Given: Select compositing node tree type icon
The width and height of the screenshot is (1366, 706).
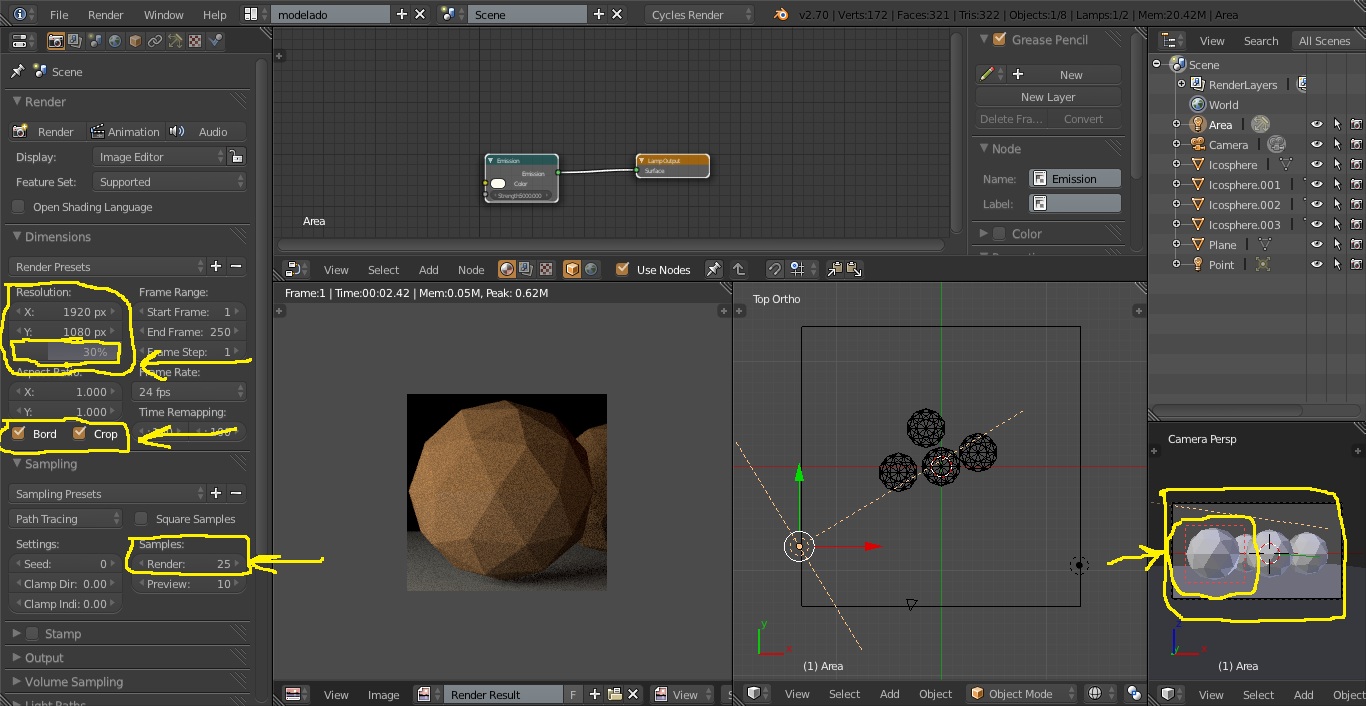Looking at the screenshot, I should click(x=527, y=269).
